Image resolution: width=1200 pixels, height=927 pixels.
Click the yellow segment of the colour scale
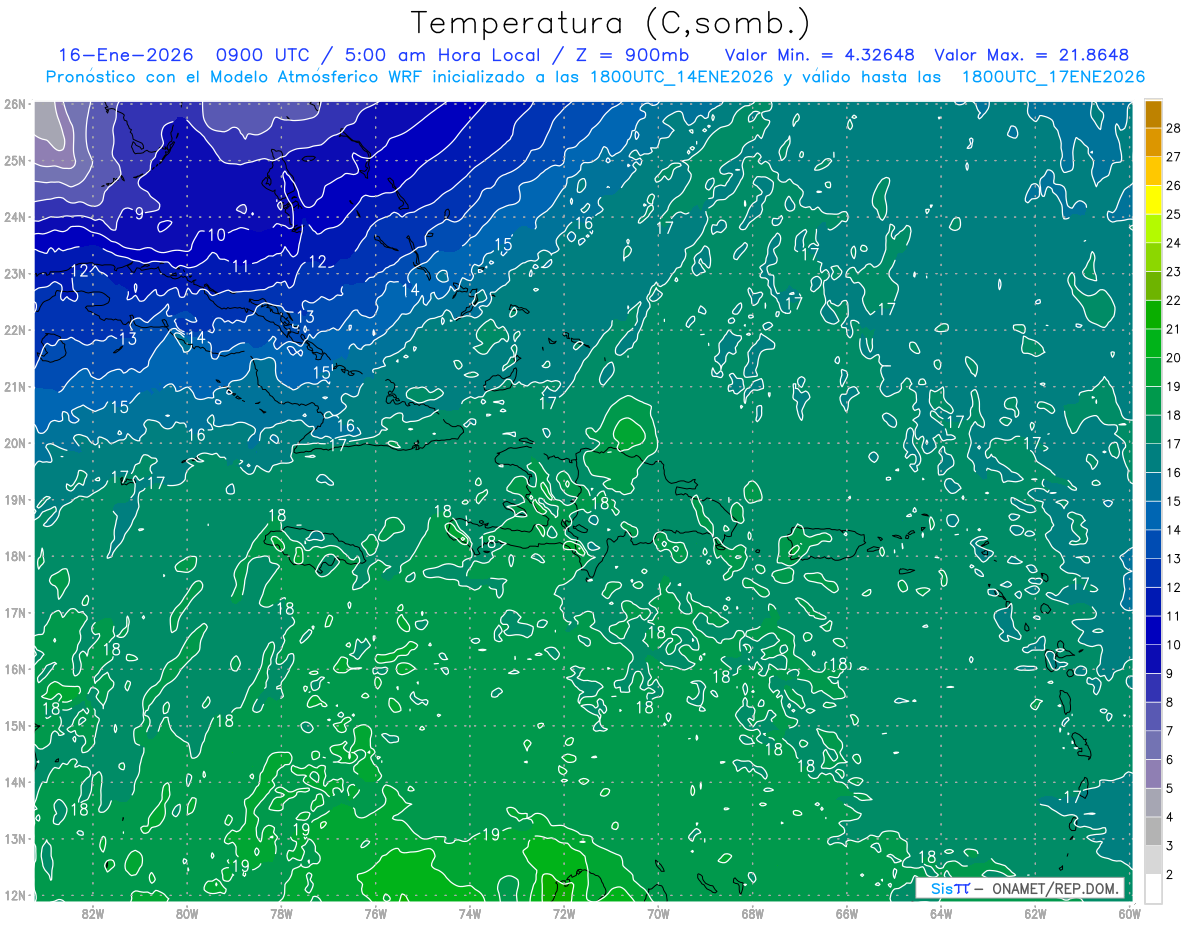pos(1153,200)
